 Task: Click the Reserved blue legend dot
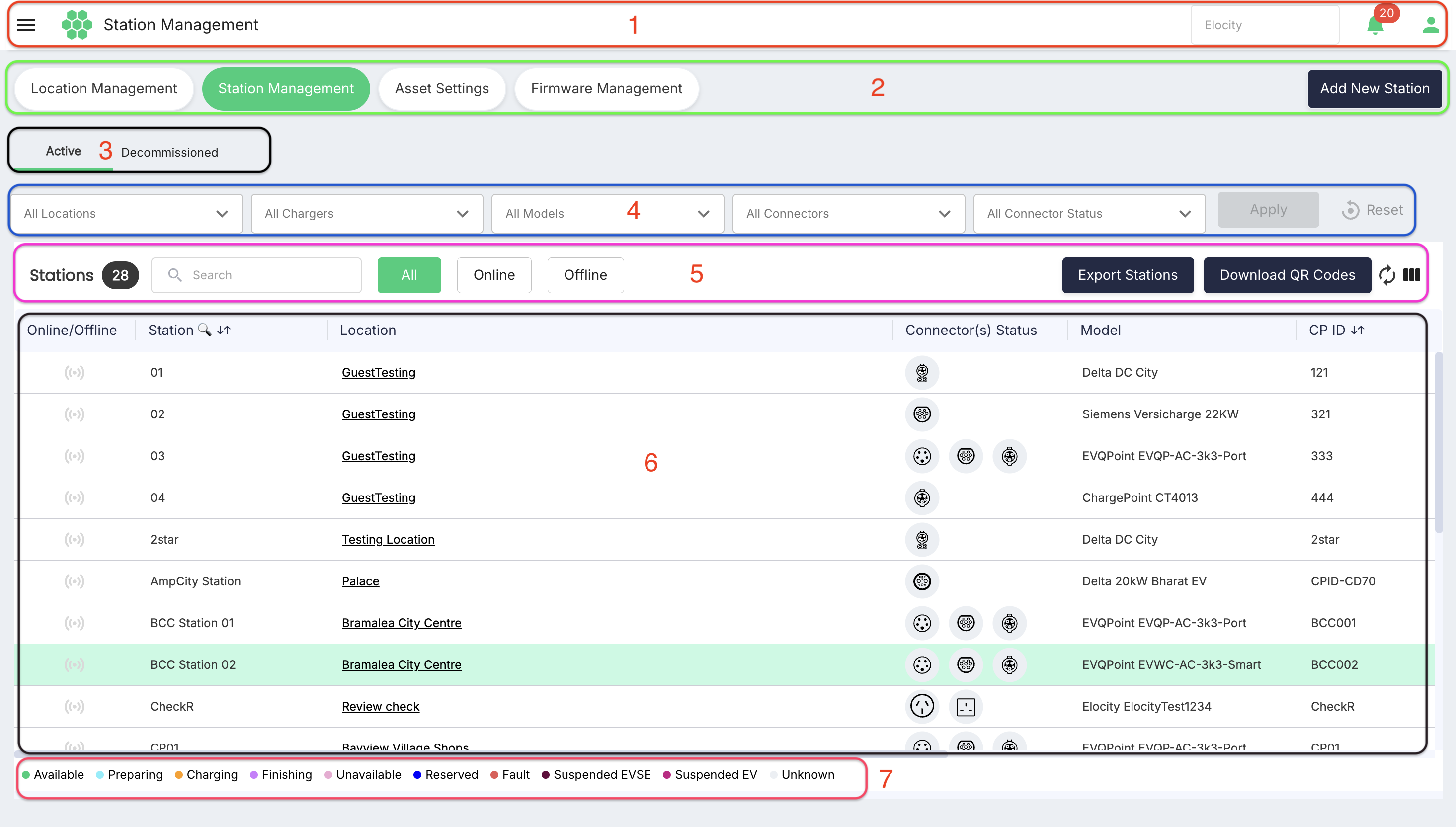tap(417, 775)
